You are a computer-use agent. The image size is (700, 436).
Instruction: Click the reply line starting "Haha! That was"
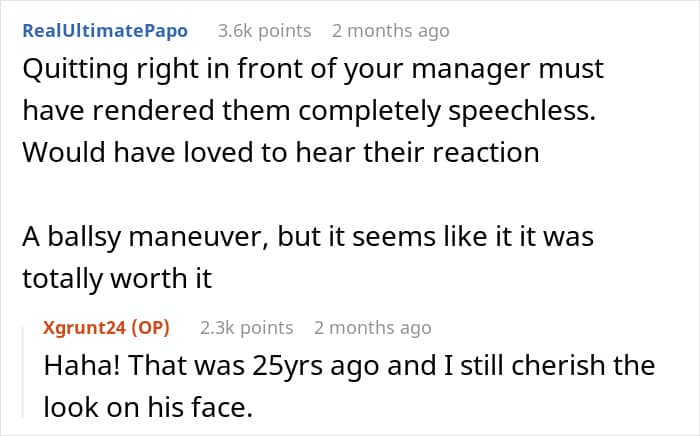tap(348, 366)
